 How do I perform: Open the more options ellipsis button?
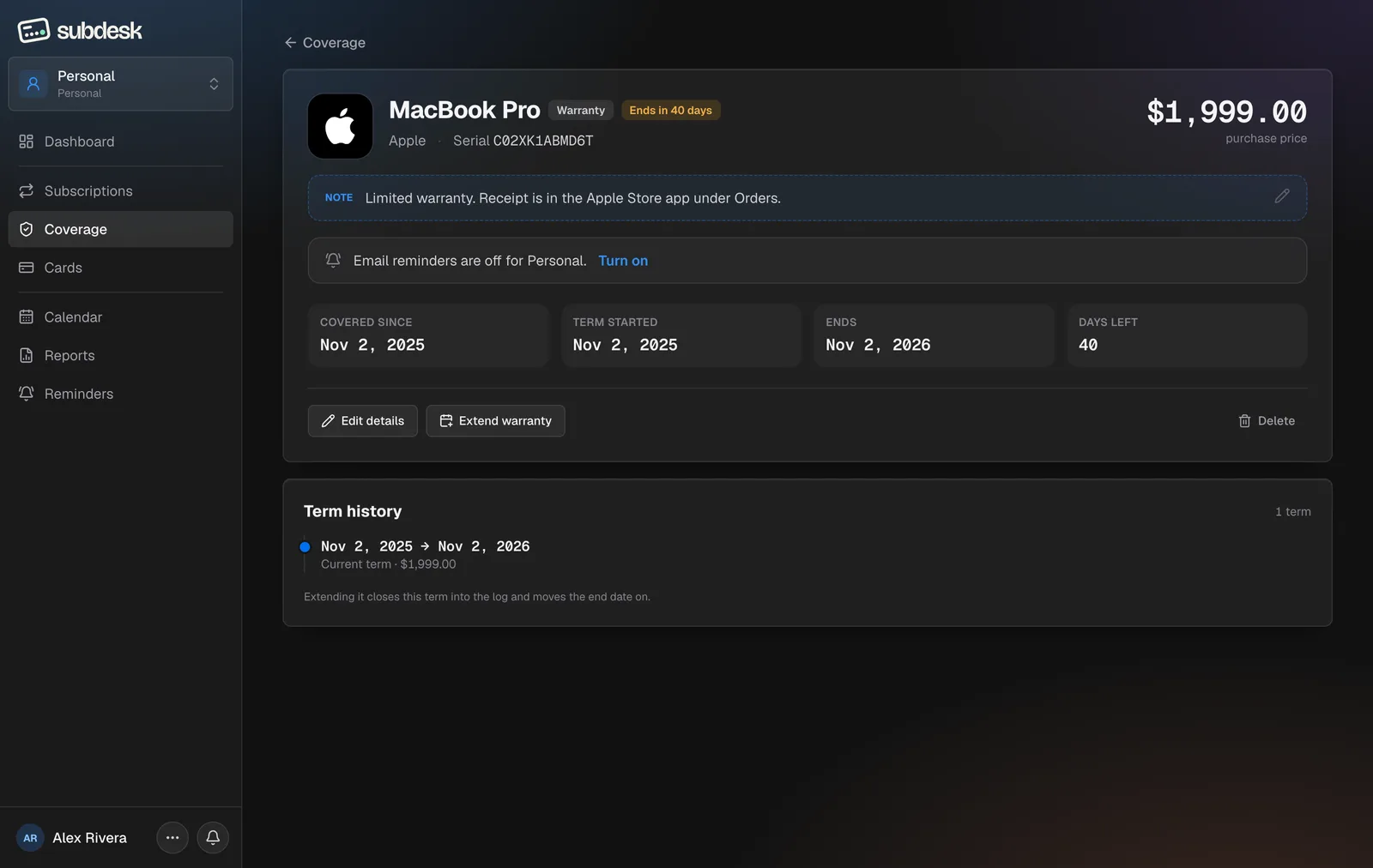(x=172, y=838)
